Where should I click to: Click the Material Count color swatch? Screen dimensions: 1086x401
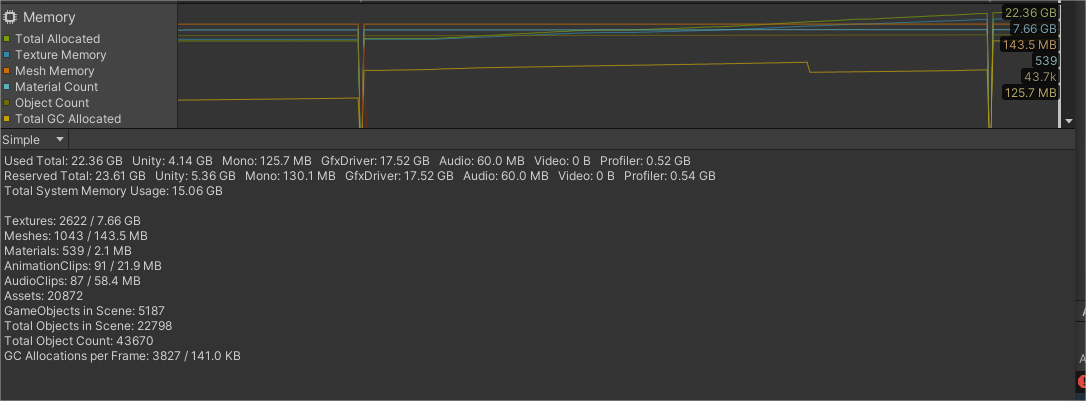coord(8,87)
